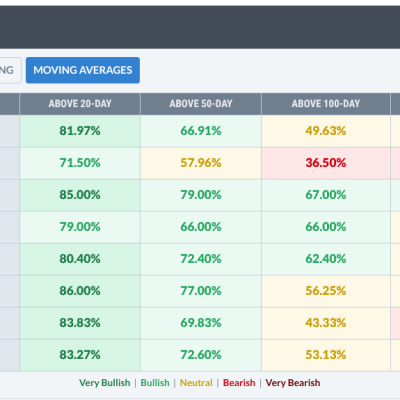The width and height of the screenshot is (400, 400).
Task: Click the 62.40% cell
Action: (x=326, y=259)
